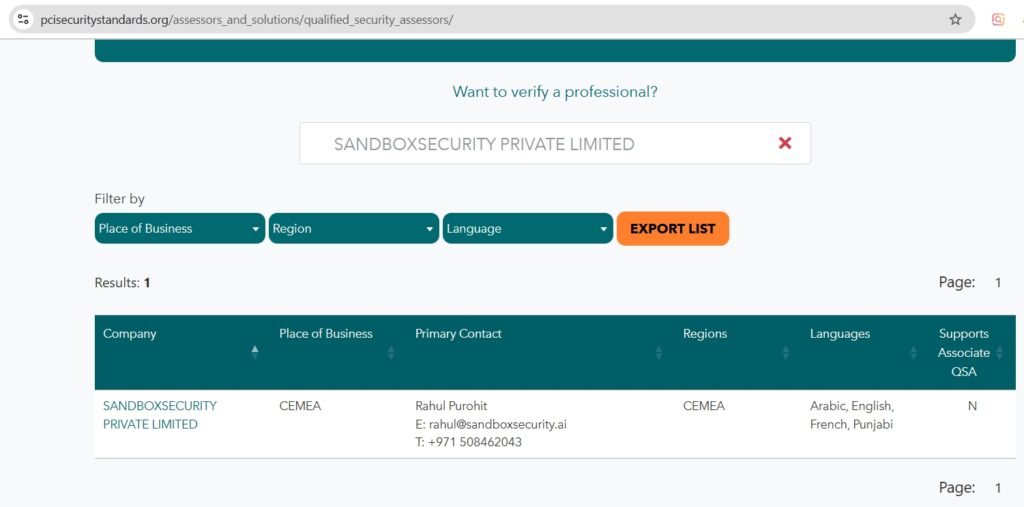Click the site information icon in address bar
Screen dimensions: 1024x507
coord(24,19)
